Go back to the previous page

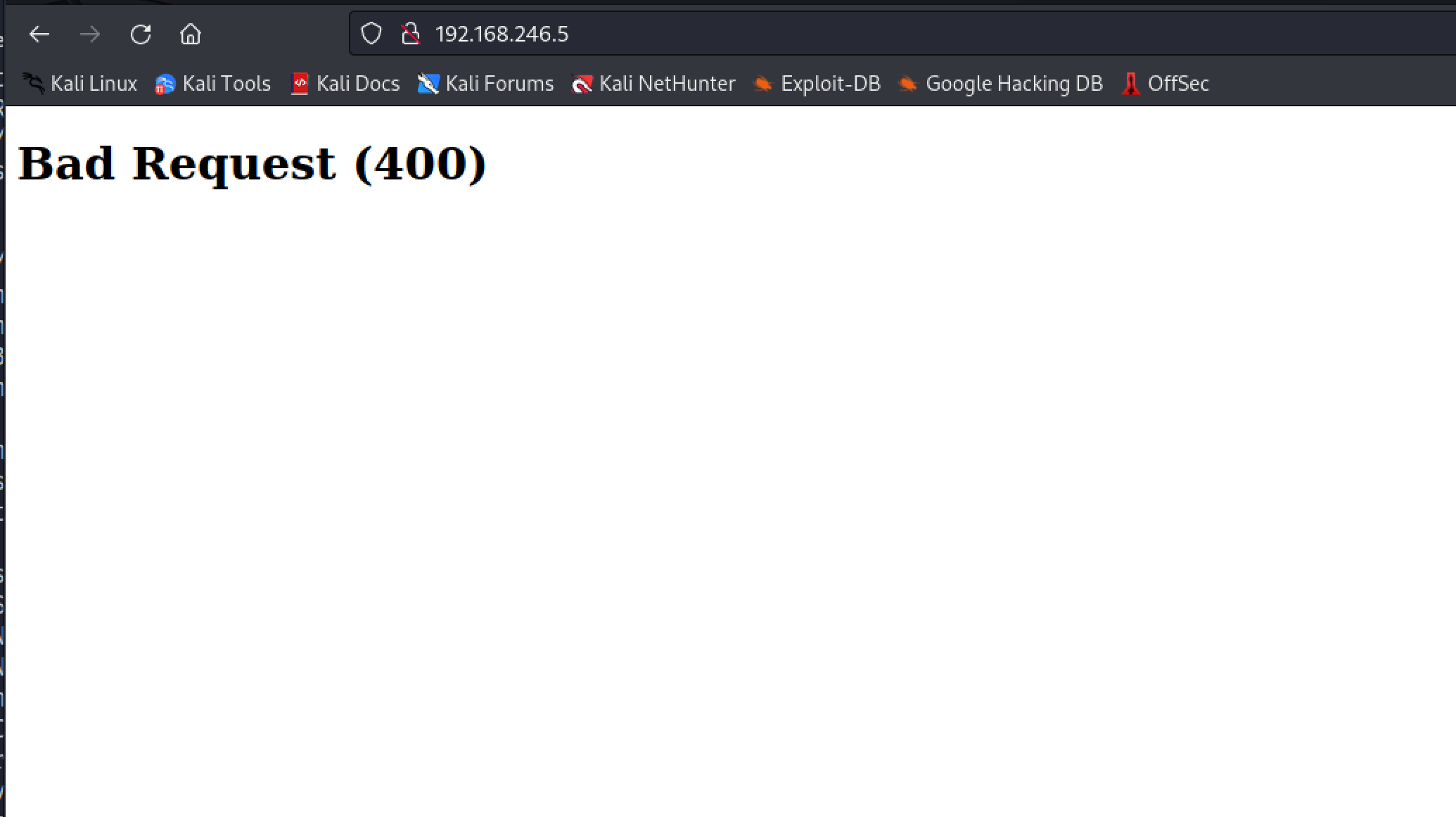(x=39, y=34)
